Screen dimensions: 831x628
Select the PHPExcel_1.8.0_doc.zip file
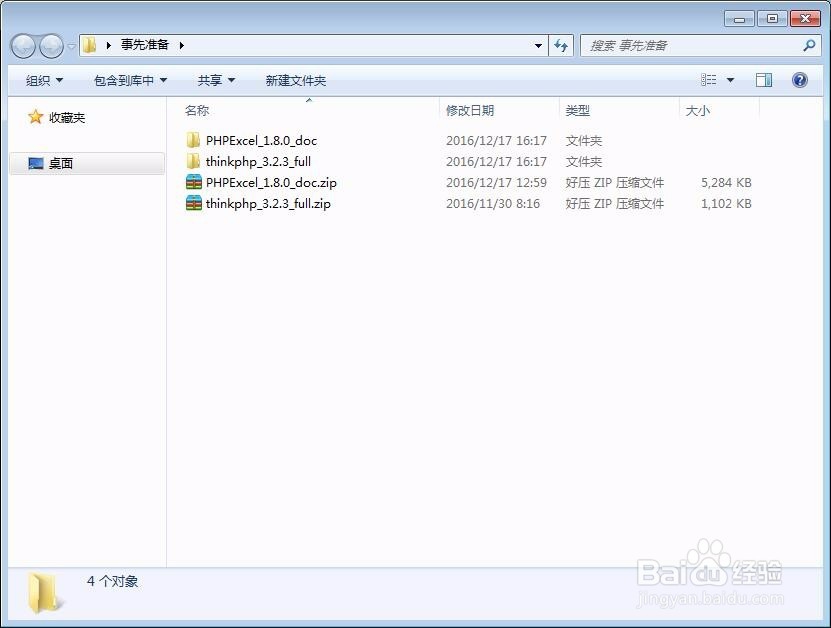(x=265, y=182)
